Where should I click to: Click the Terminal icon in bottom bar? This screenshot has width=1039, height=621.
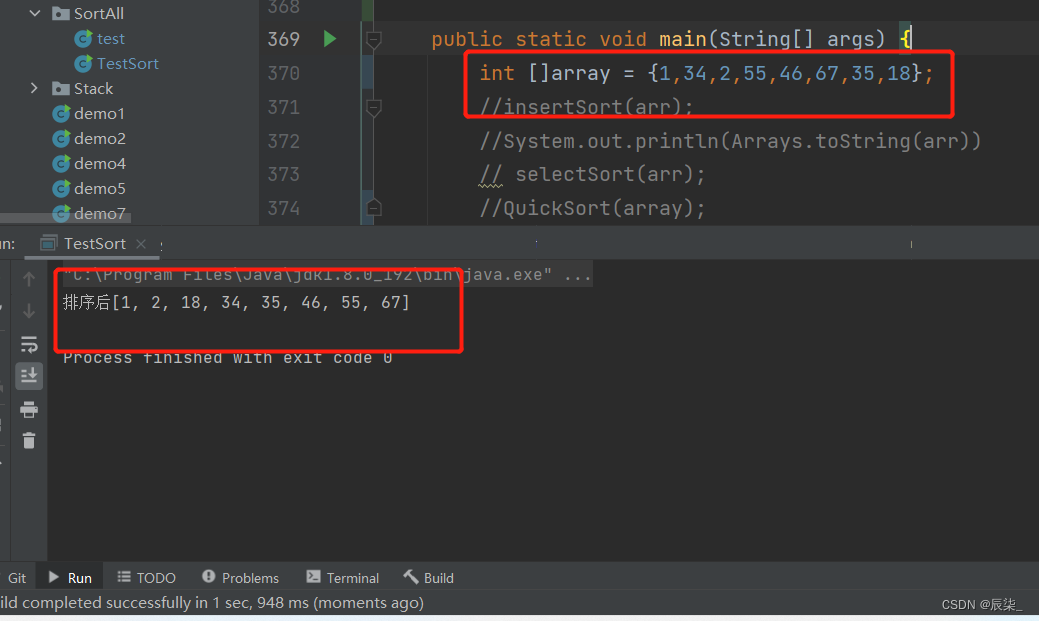(313, 577)
